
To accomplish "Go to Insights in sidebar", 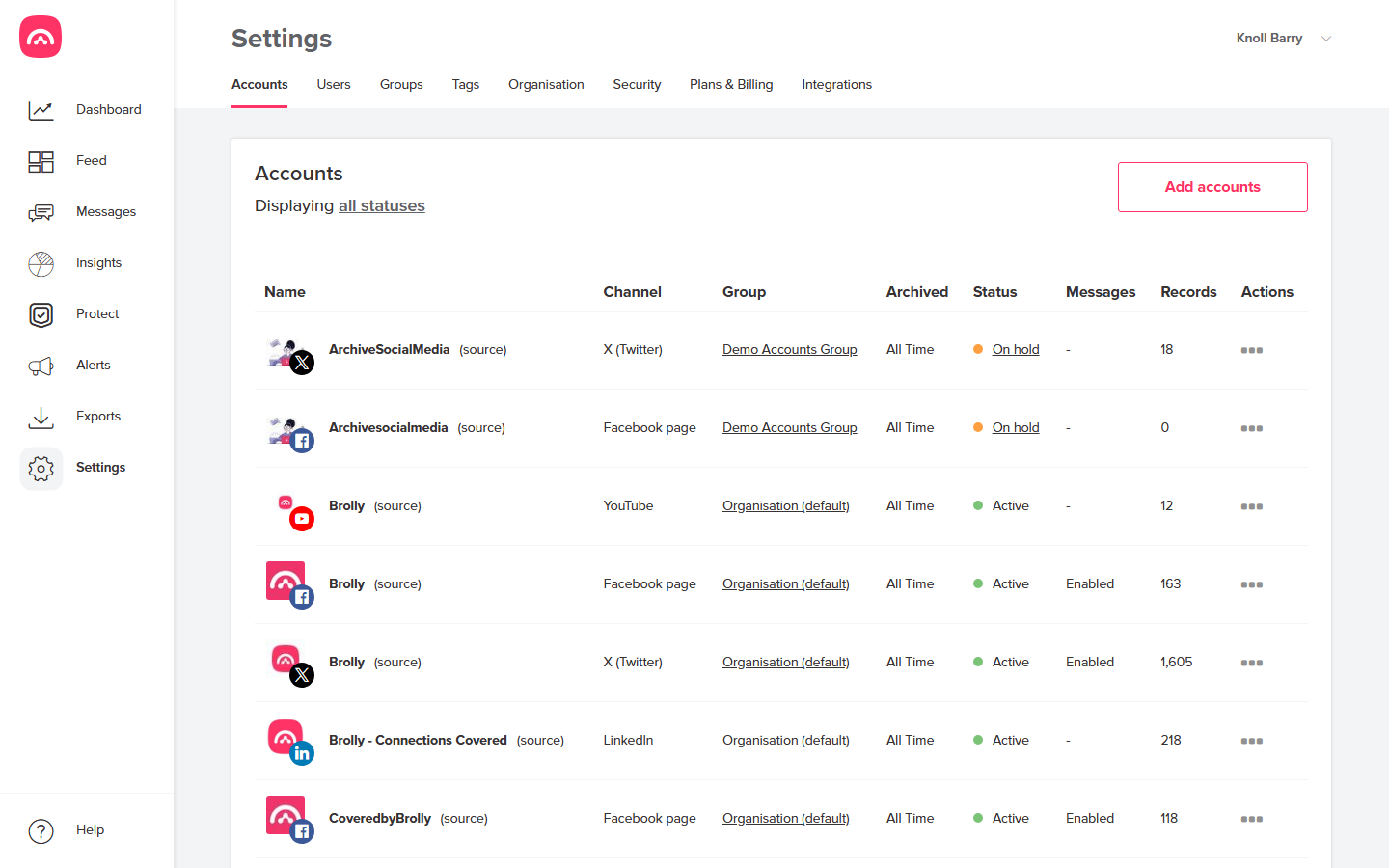I will pyautogui.click(x=99, y=263).
